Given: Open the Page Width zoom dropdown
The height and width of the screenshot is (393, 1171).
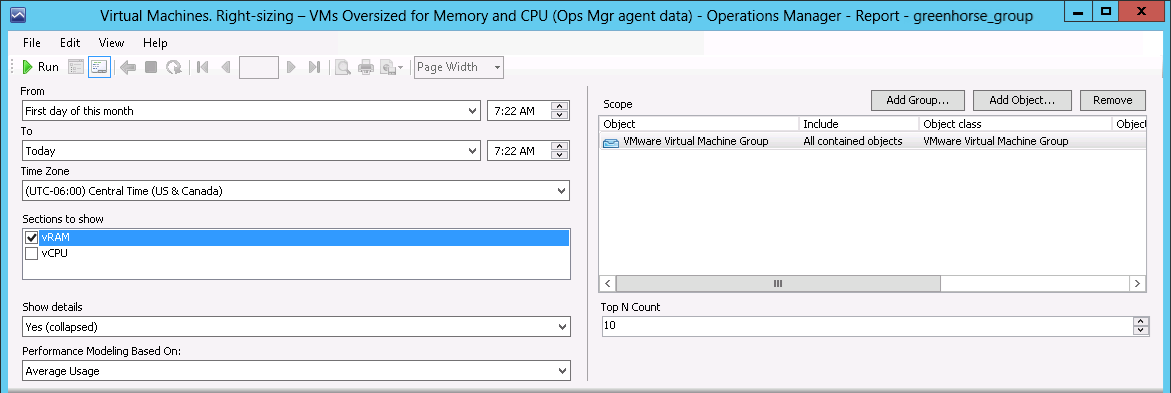Looking at the screenshot, I should (459, 67).
